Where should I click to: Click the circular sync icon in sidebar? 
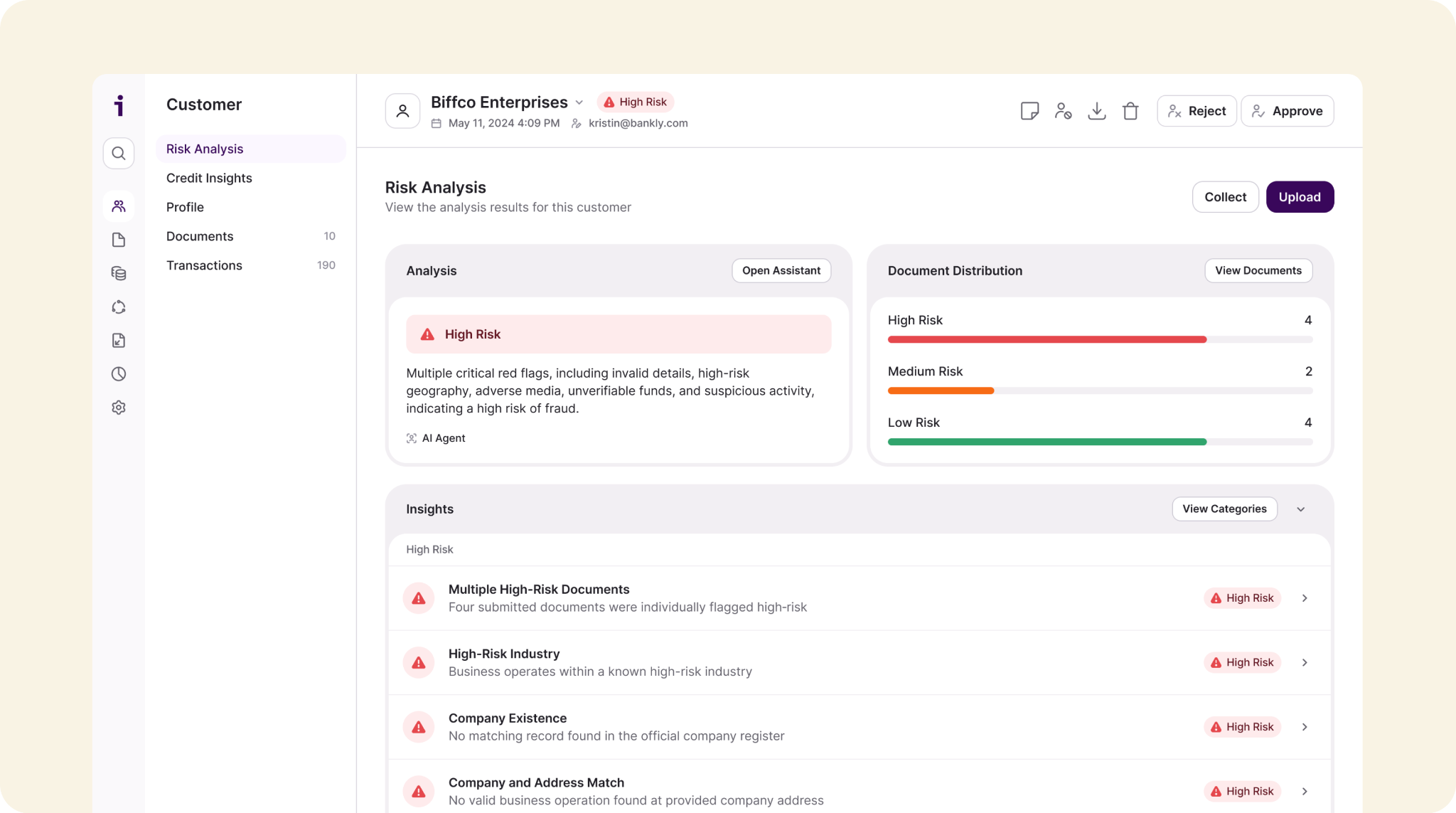coord(119,307)
